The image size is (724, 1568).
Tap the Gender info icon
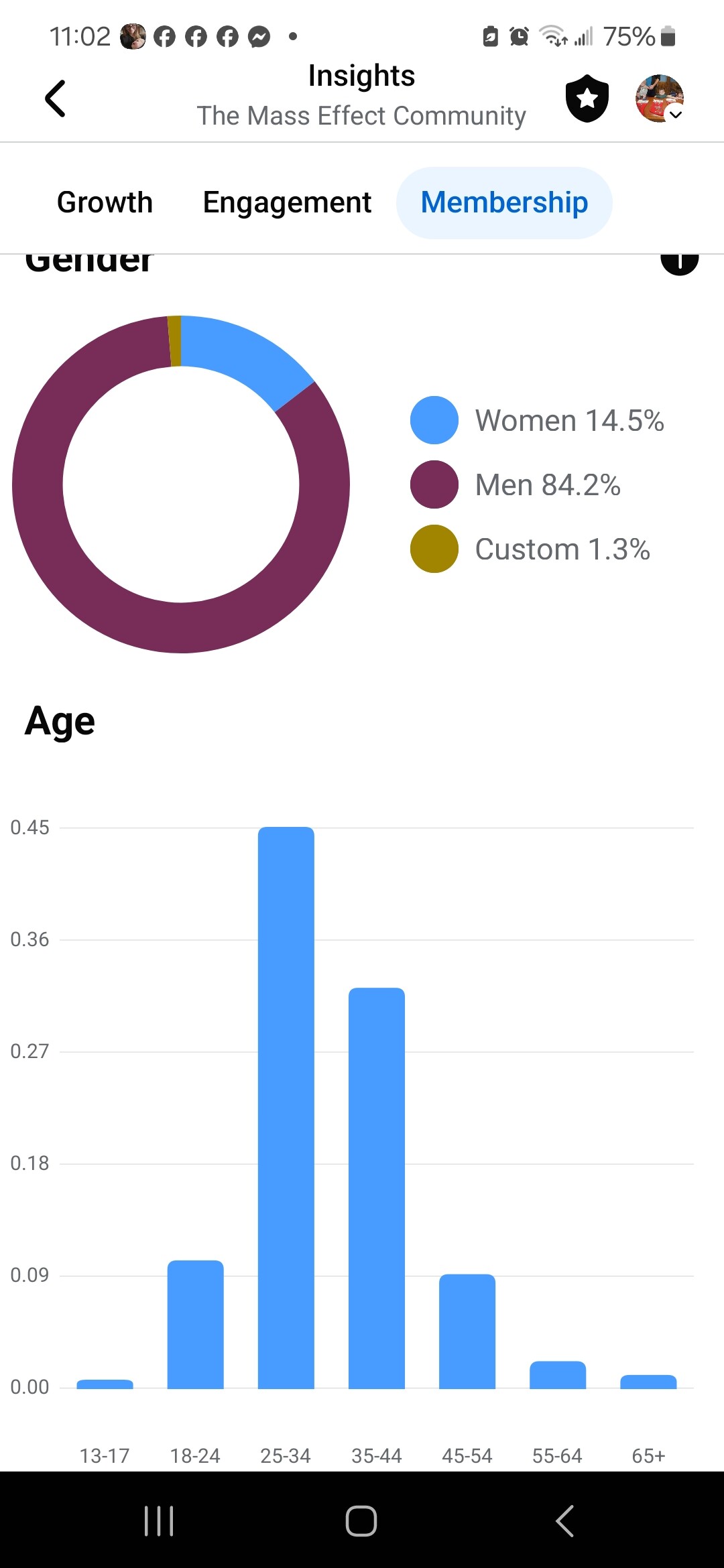(679, 261)
